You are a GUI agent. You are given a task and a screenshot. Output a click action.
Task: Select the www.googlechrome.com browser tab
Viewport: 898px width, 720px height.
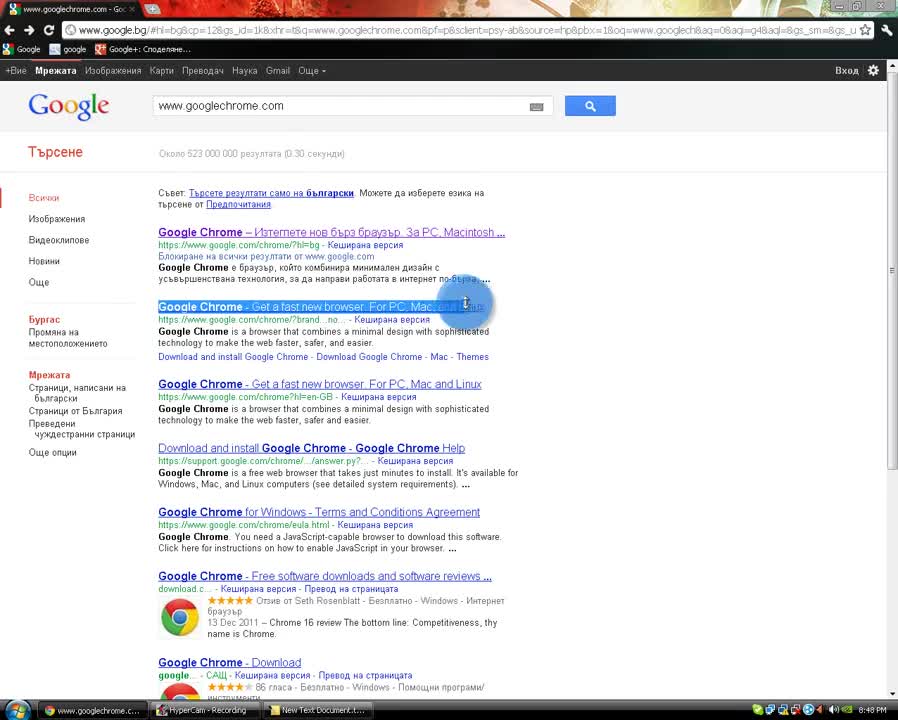72,9
